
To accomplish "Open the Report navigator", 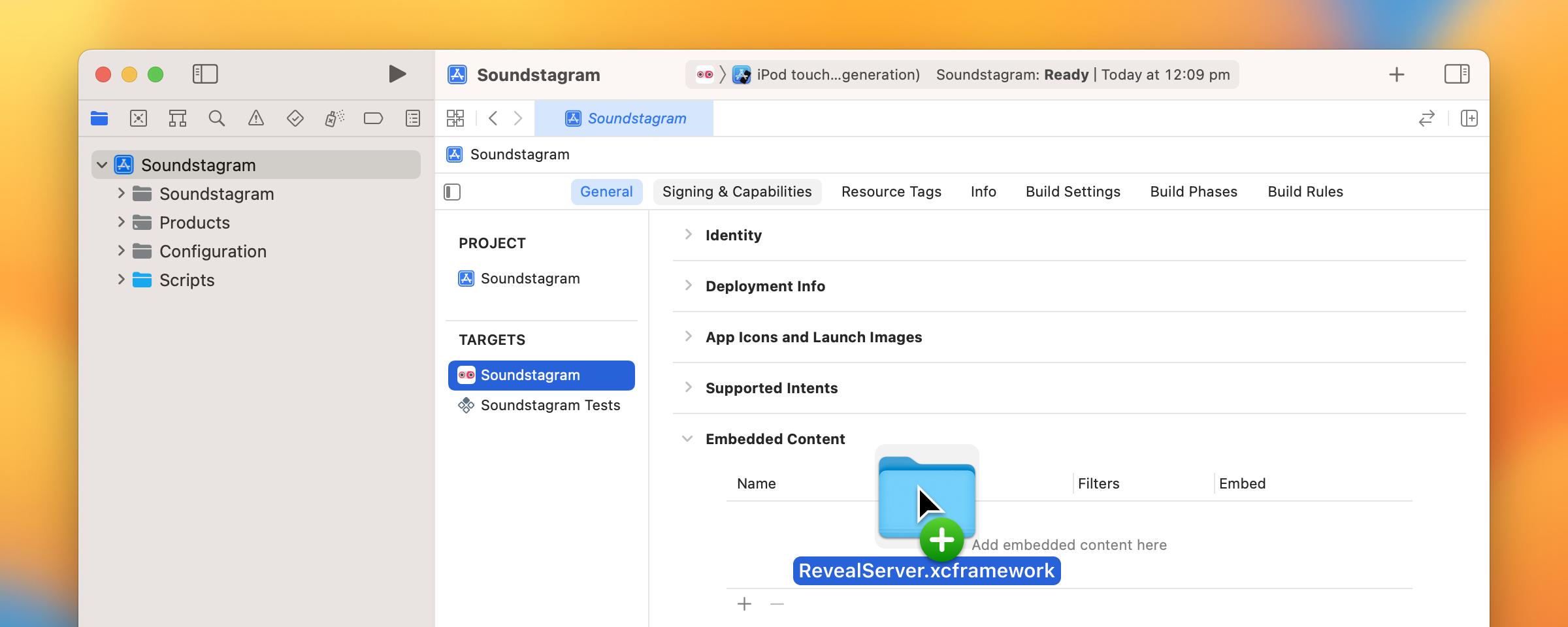I will pyautogui.click(x=413, y=118).
